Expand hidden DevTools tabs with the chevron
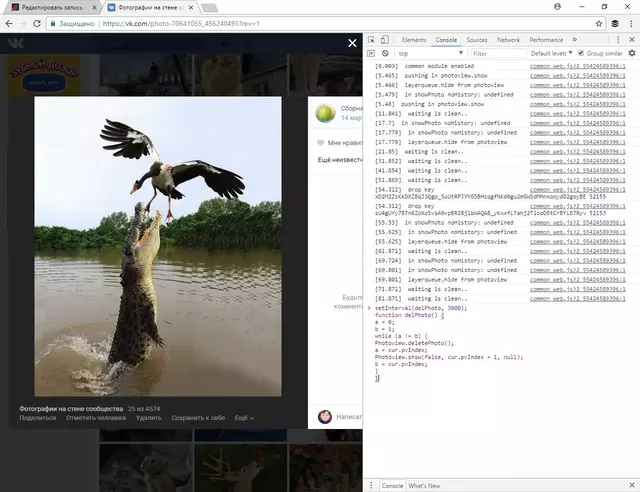 tap(574, 40)
